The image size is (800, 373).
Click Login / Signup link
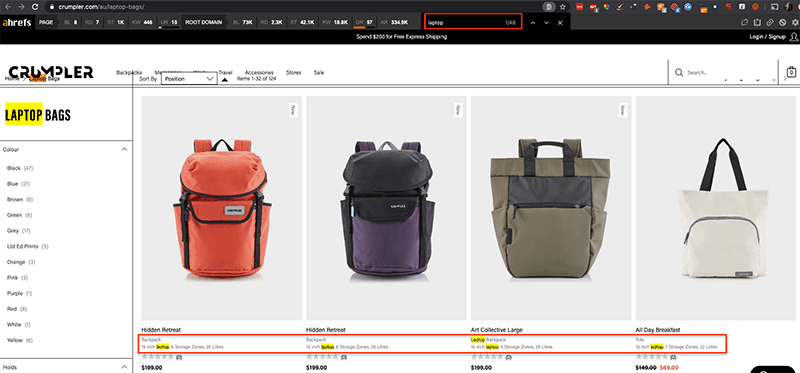767,37
